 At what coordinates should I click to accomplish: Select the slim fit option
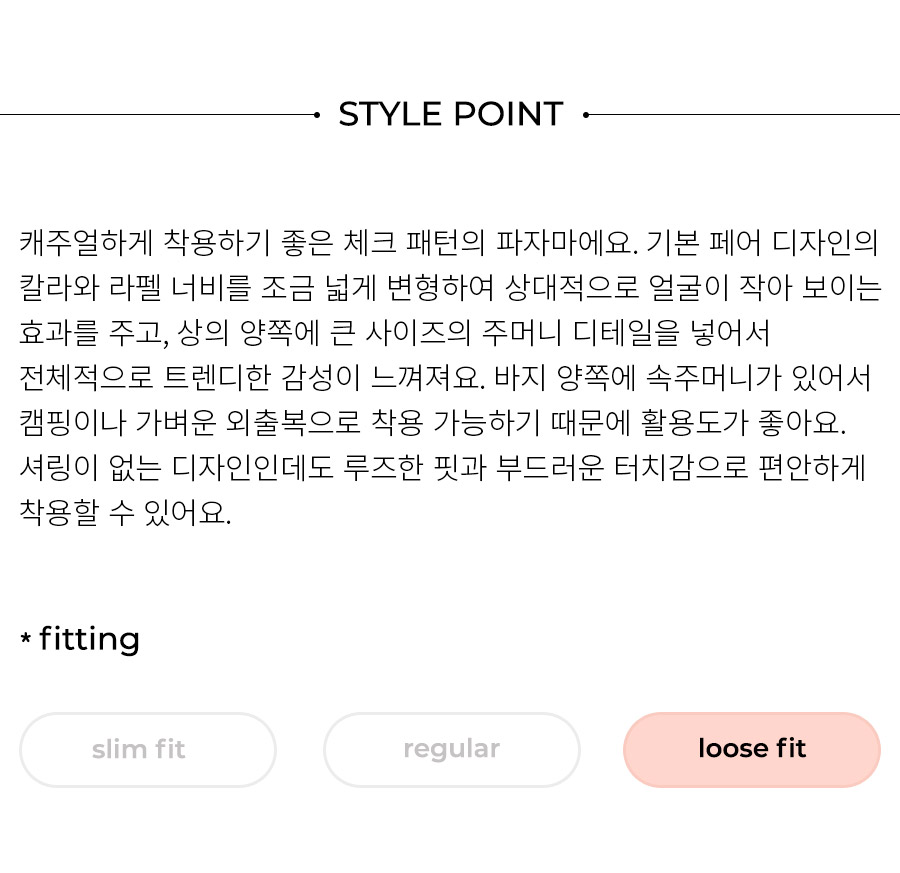coord(148,750)
